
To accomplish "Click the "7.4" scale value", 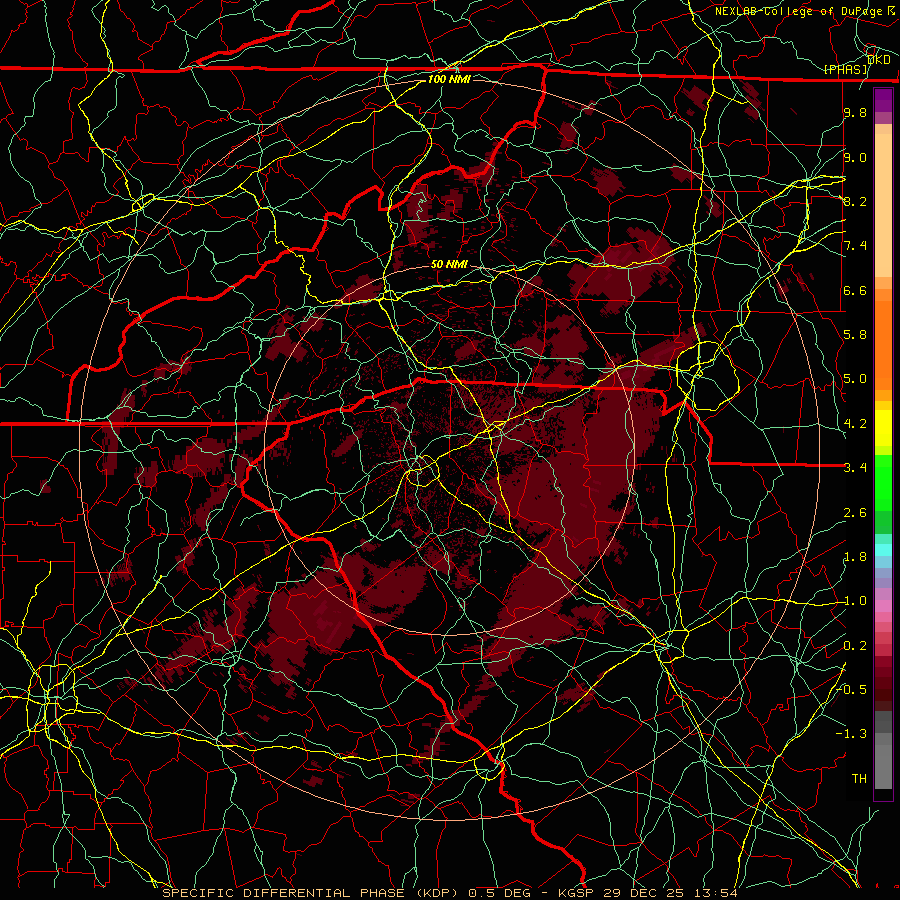I will (x=855, y=246).
